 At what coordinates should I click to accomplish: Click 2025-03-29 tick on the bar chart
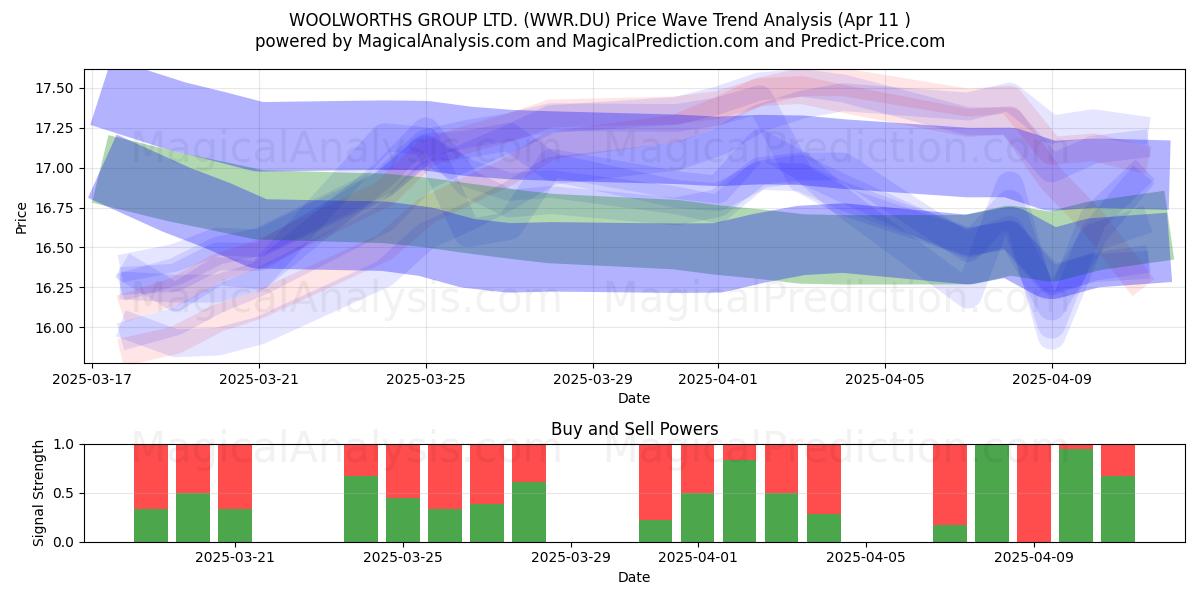(x=570, y=558)
